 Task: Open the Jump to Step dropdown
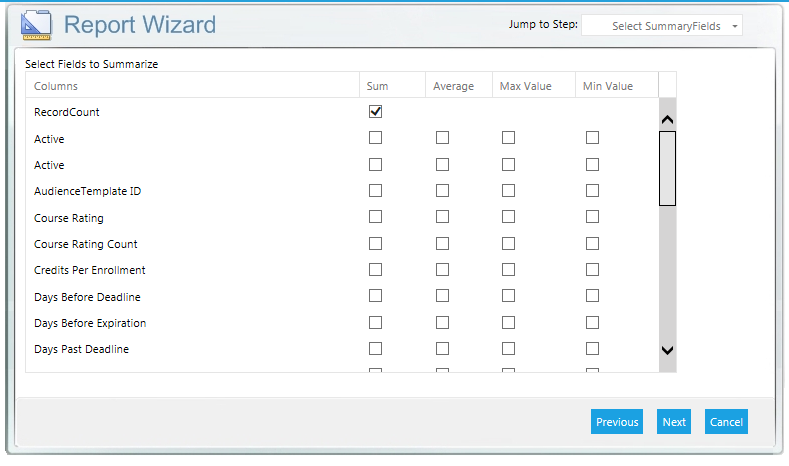(663, 26)
